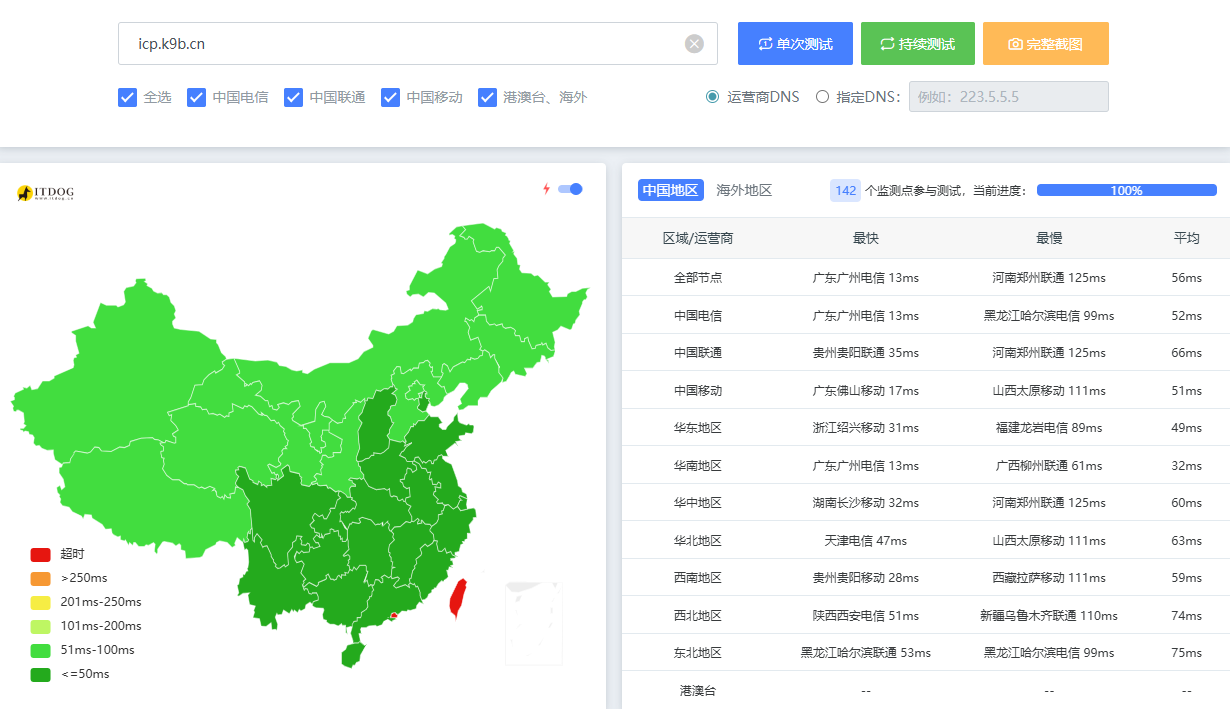The width and height of the screenshot is (1230, 709).
Task: Click 陕西西安电信 51ms cell
Action: point(865,615)
